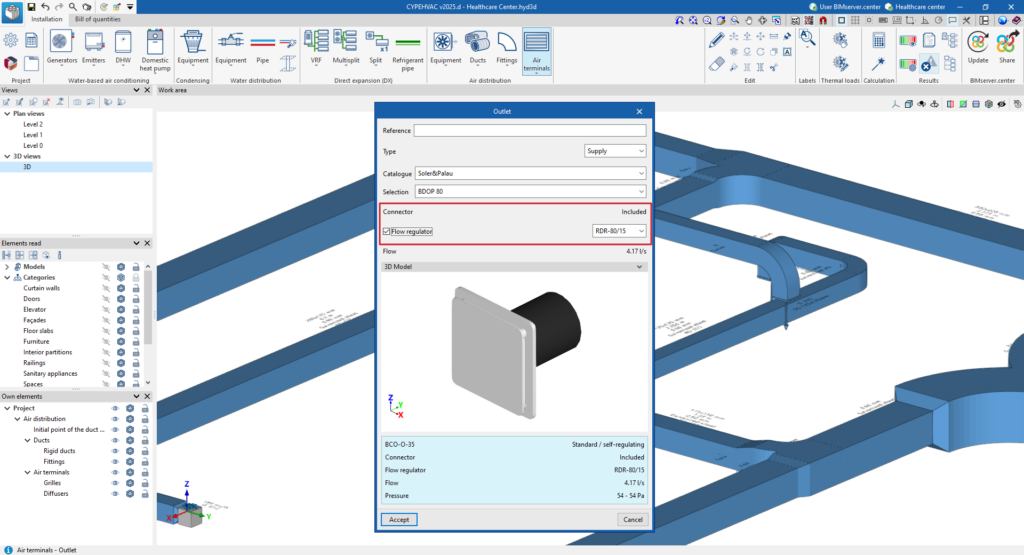
Task: Open the Air terminals tool
Action: coord(536,51)
